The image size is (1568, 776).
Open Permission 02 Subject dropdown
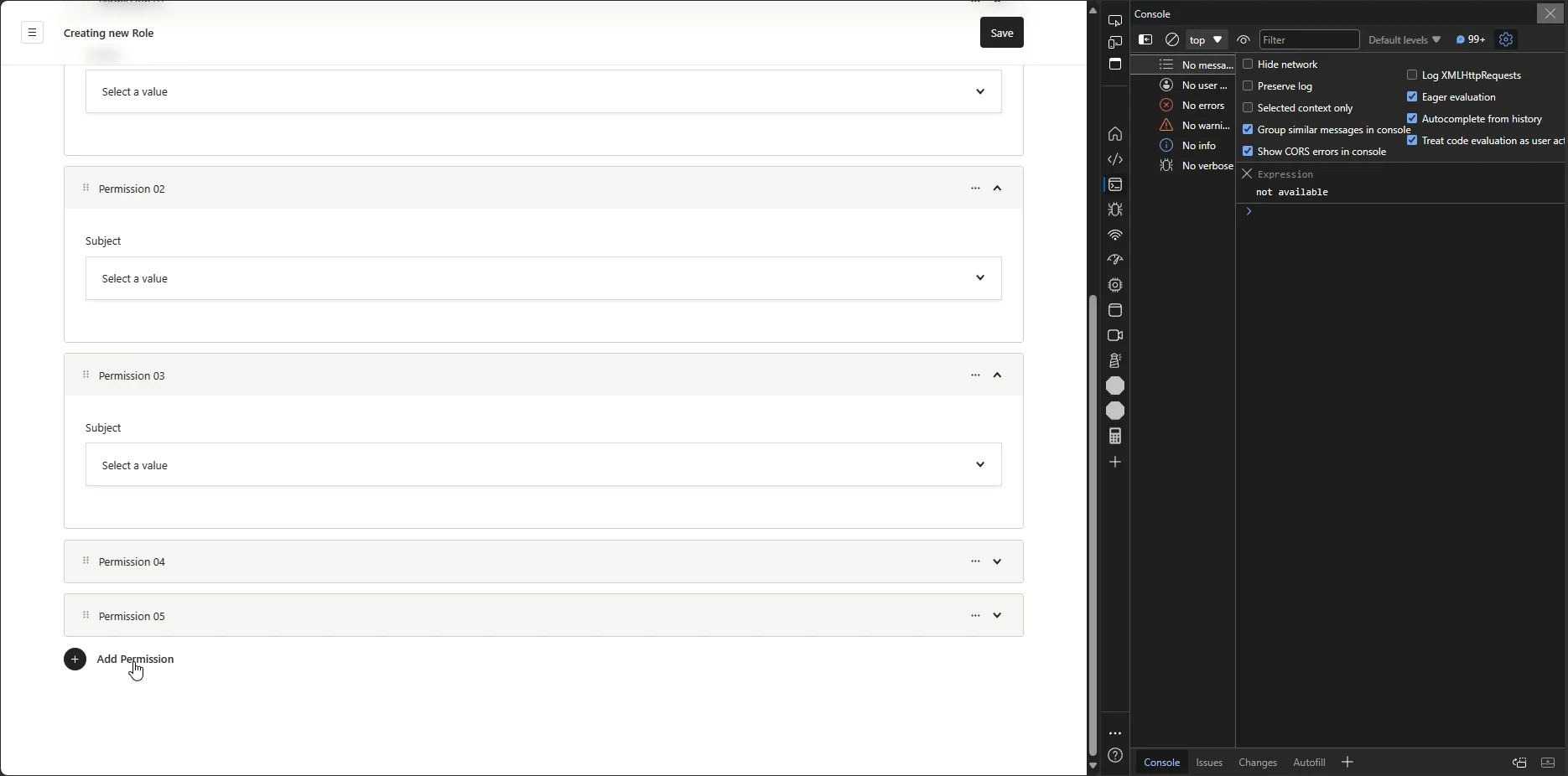[543, 278]
